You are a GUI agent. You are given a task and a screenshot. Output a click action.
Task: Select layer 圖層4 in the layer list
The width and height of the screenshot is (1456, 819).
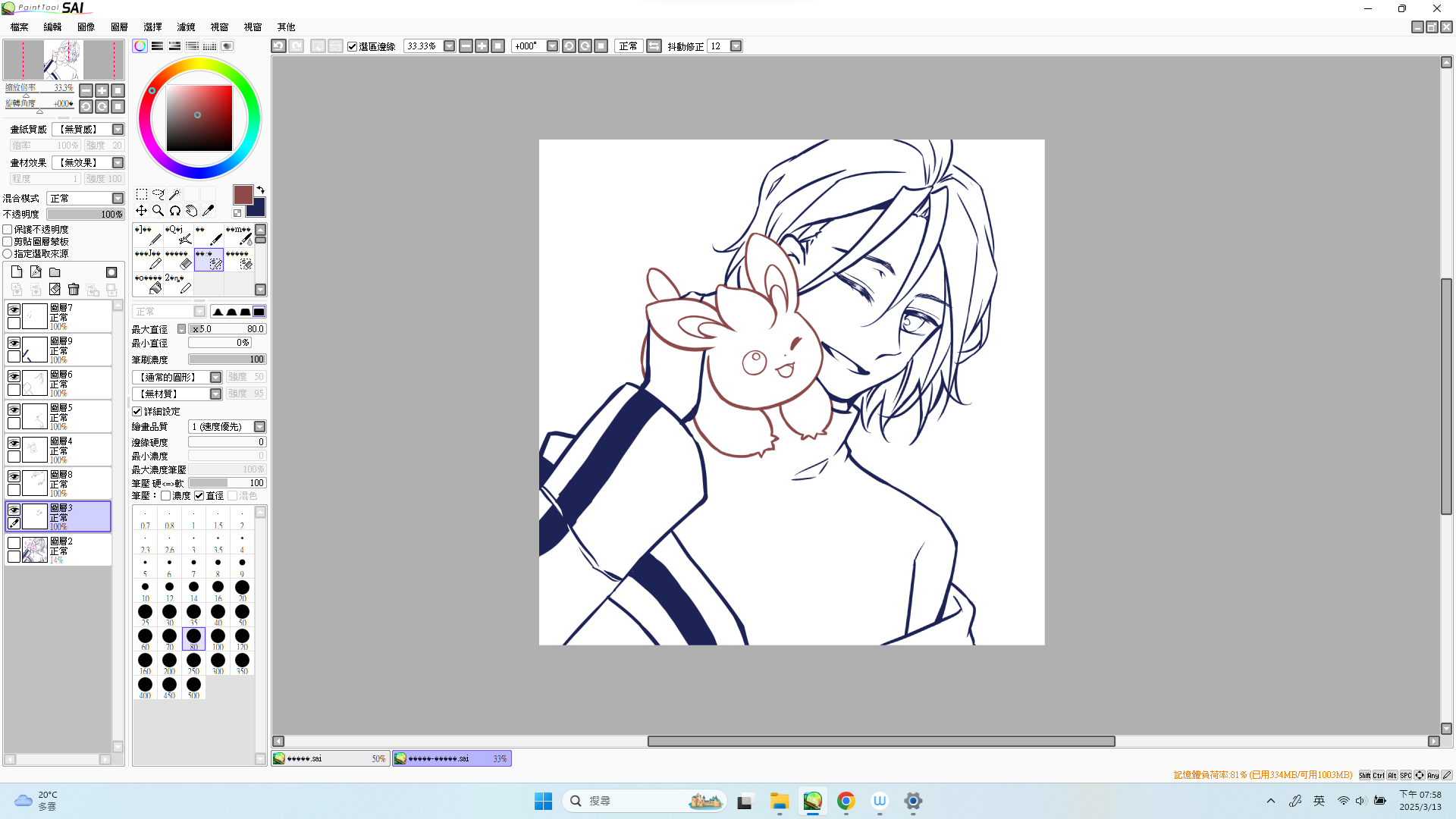(x=58, y=450)
